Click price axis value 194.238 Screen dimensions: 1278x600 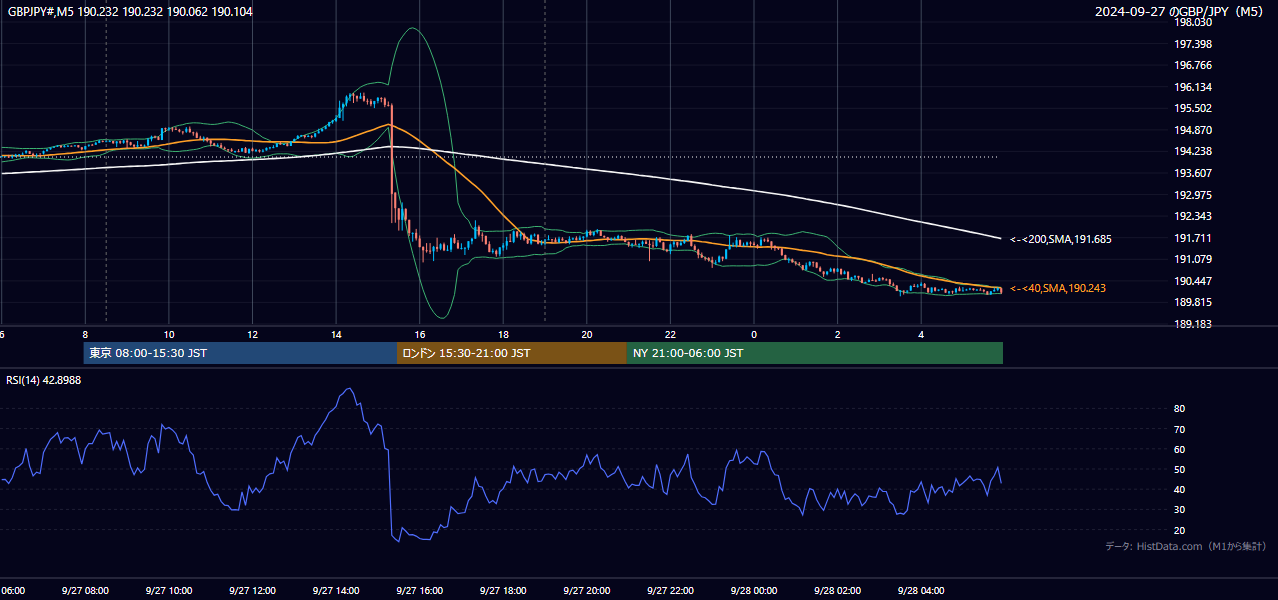coord(1192,152)
